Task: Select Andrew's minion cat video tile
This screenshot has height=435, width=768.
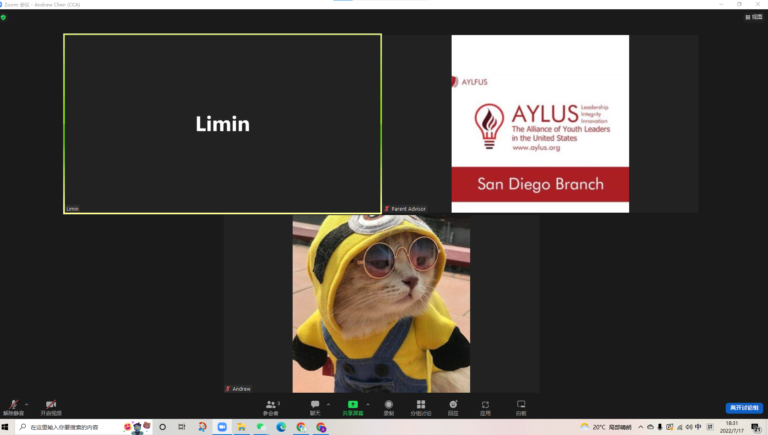Action: point(381,304)
